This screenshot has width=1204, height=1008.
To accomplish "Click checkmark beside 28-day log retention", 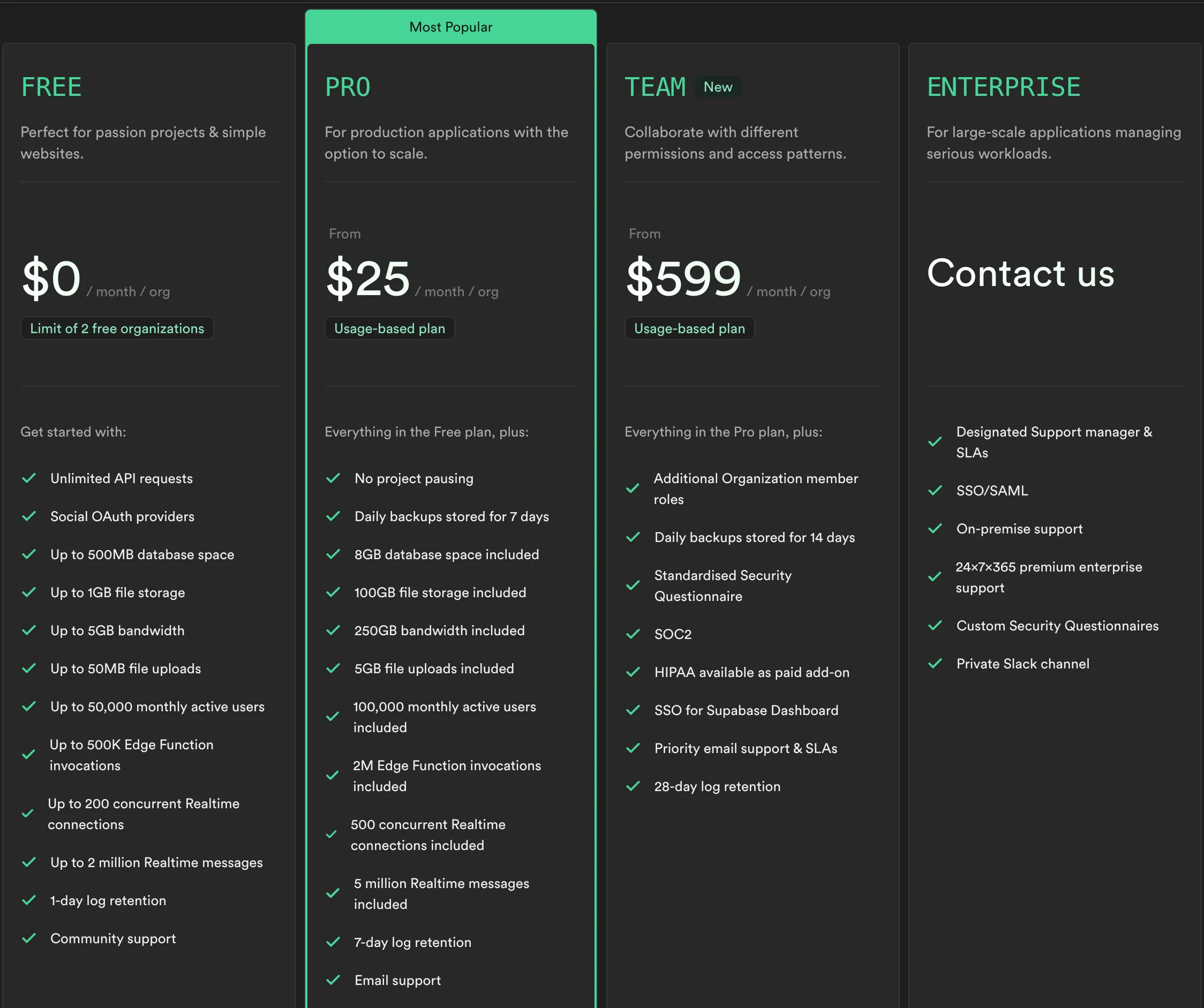I will coord(633,786).
